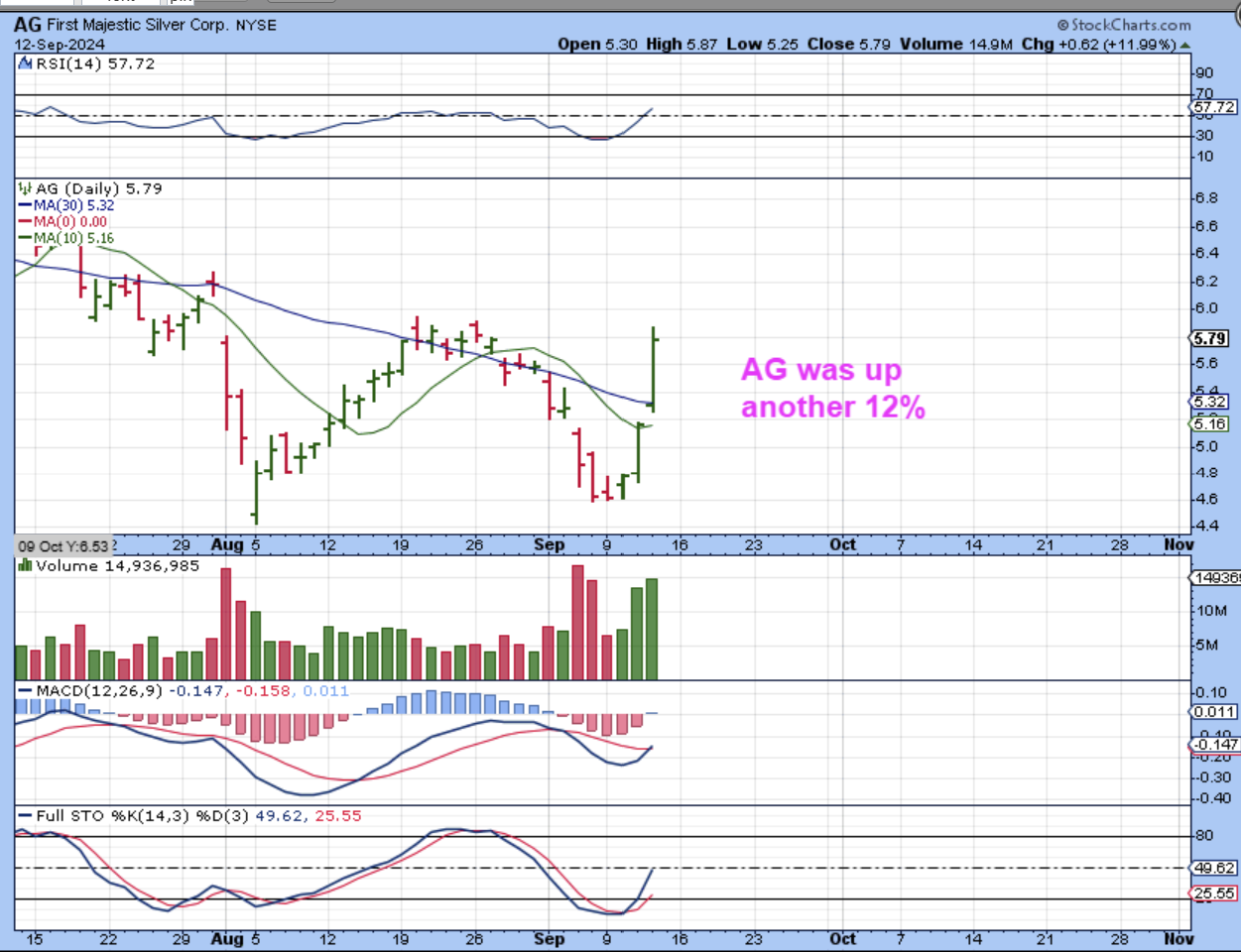The image size is (1241, 952).
Task: Click the StockCharts.com label
Action: (x=1123, y=25)
